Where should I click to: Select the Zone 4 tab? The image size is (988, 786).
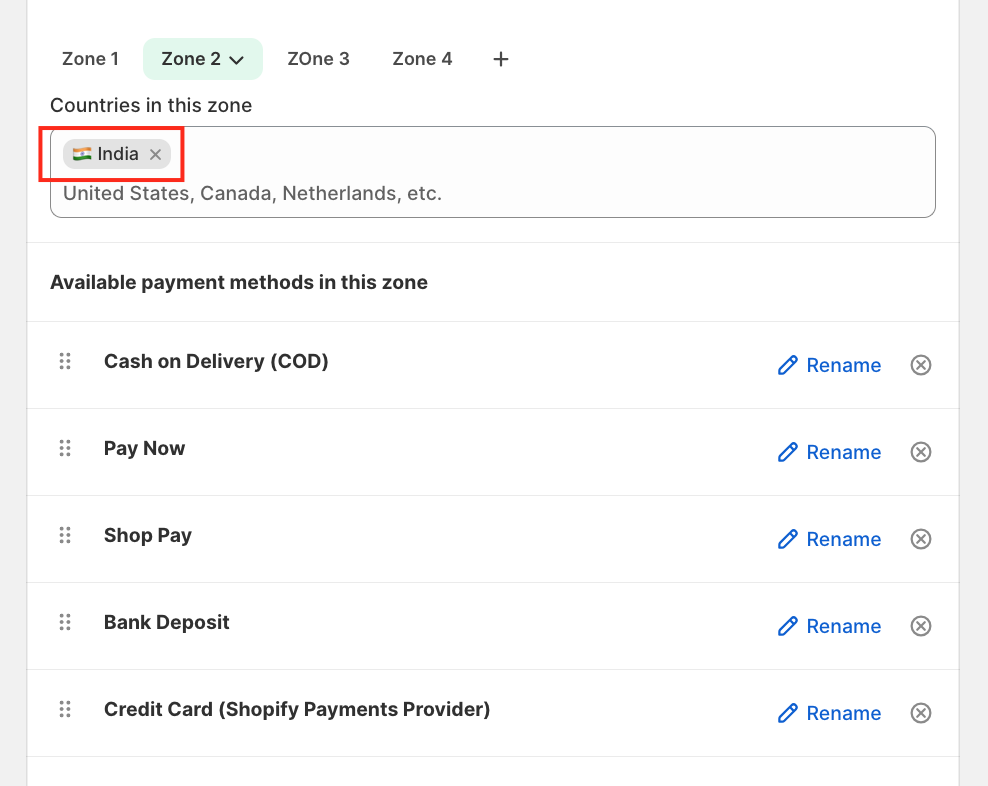point(422,59)
